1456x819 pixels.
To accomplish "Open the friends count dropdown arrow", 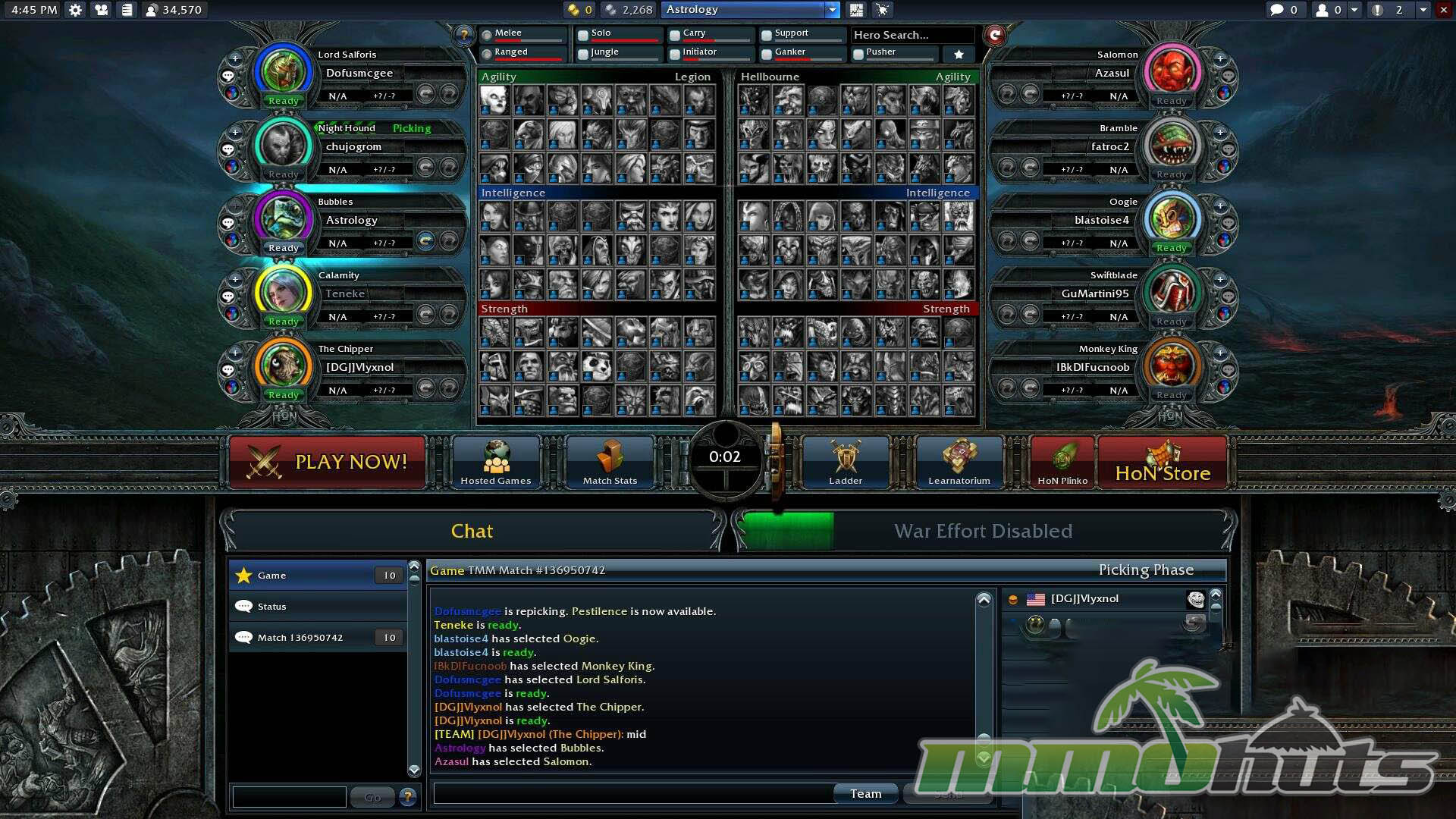I will pos(1354,10).
